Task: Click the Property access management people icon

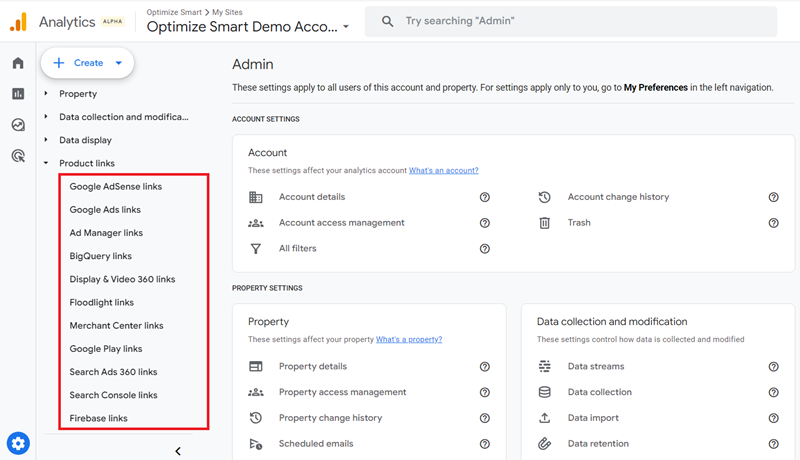Action: click(x=256, y=392)
